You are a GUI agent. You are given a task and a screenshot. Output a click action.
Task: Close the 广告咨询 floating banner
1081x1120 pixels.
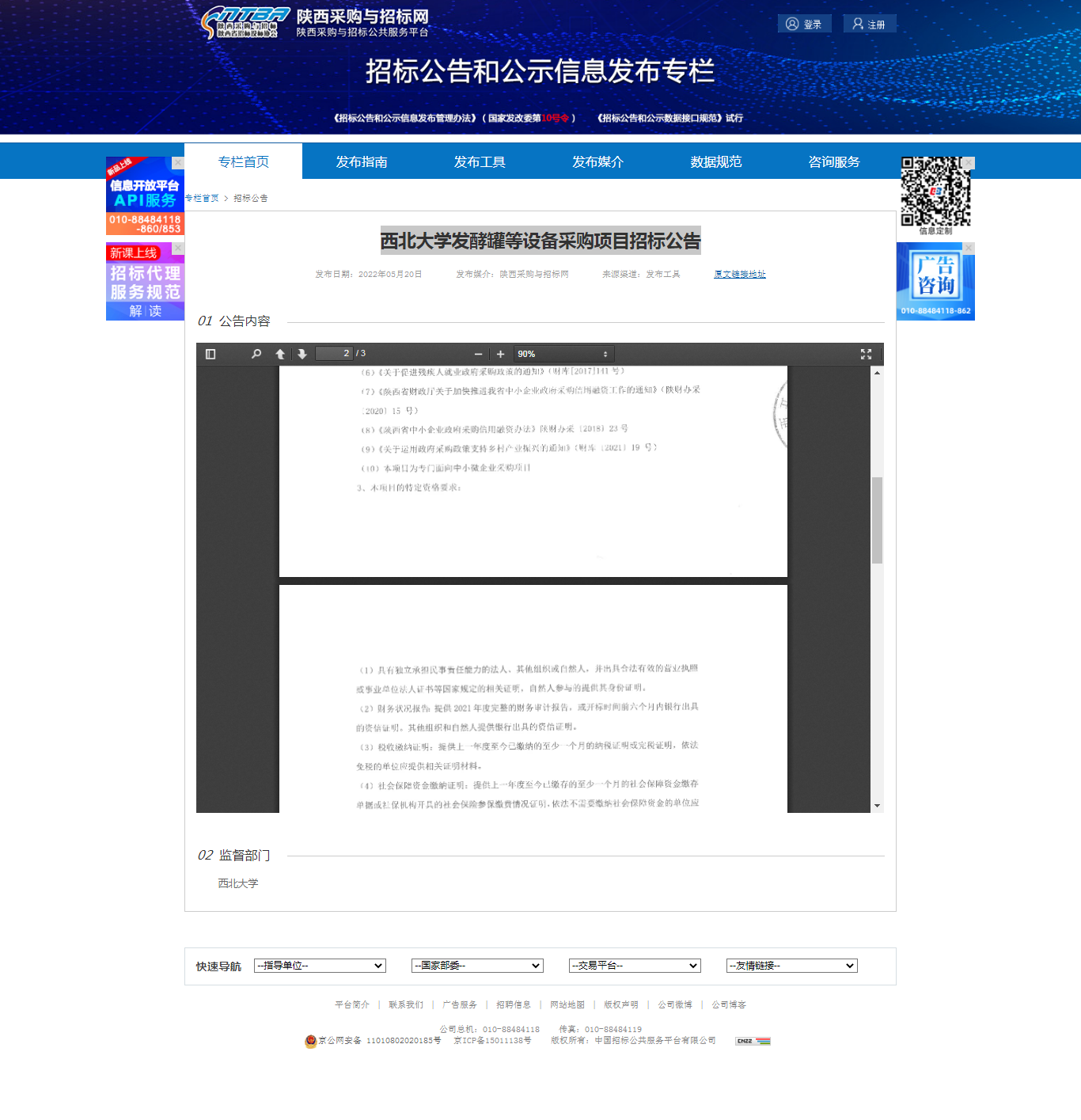969,248
